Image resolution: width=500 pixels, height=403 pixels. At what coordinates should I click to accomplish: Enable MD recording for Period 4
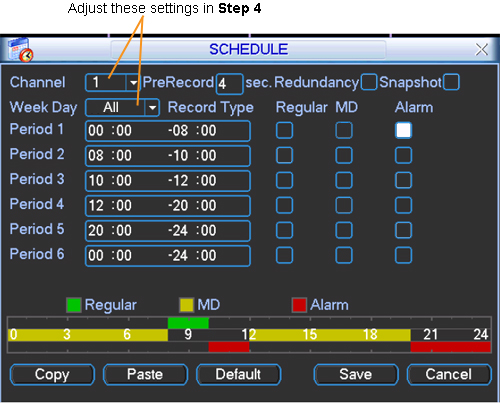[x=344, y=205]
